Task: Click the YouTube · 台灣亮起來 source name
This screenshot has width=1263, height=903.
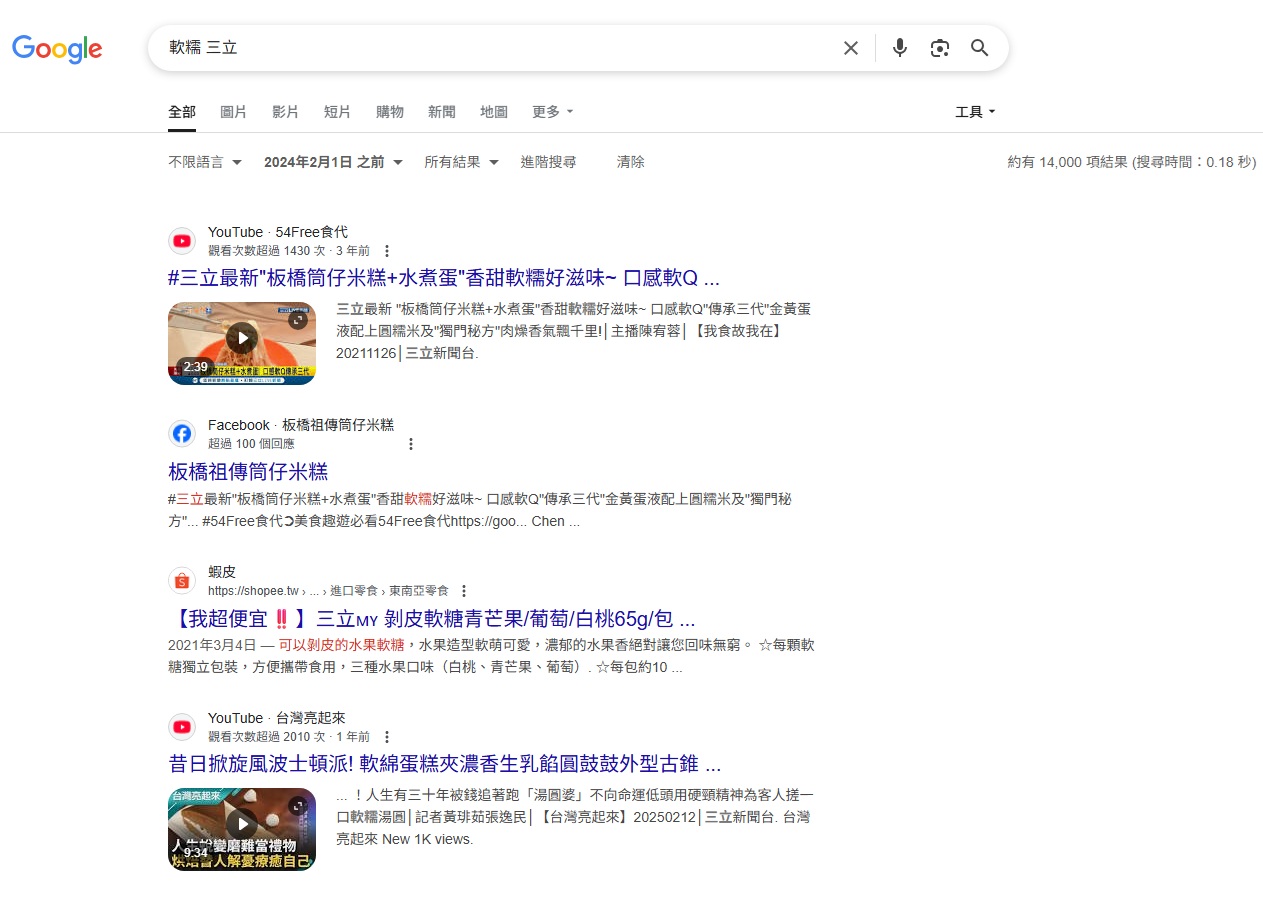Action: [x=278, y=718]
